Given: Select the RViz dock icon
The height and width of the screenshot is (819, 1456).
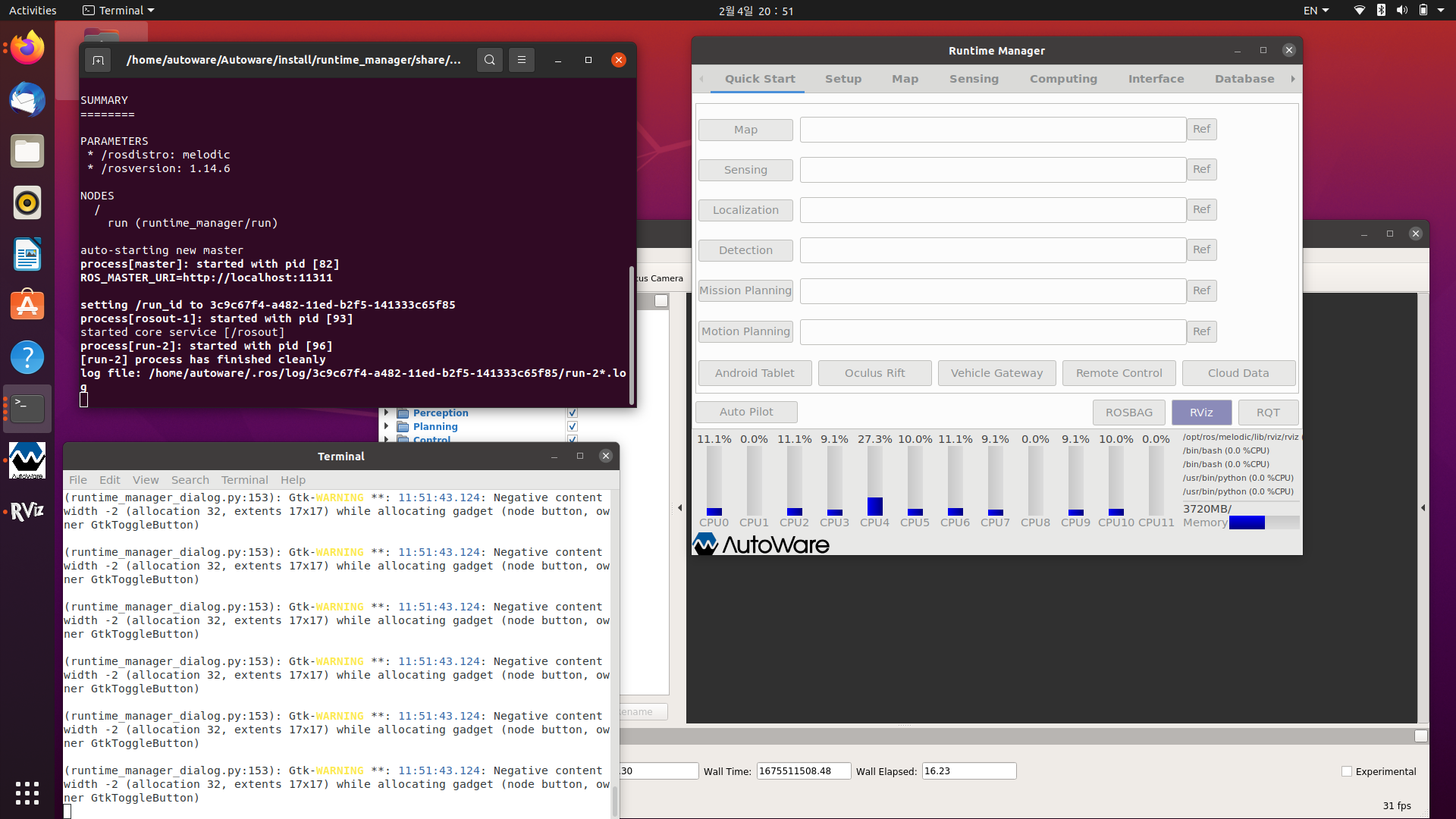Looking at the screenshot, I should pos(27,512).
